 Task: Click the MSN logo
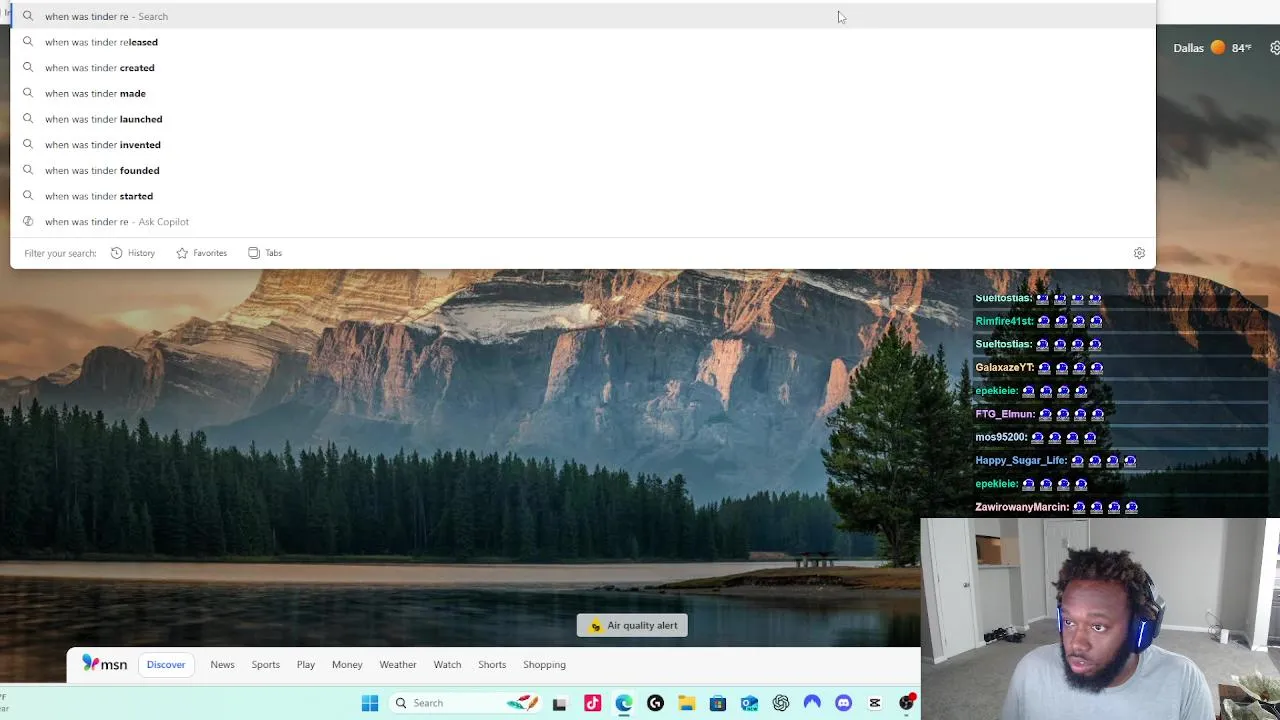point(105,664)
